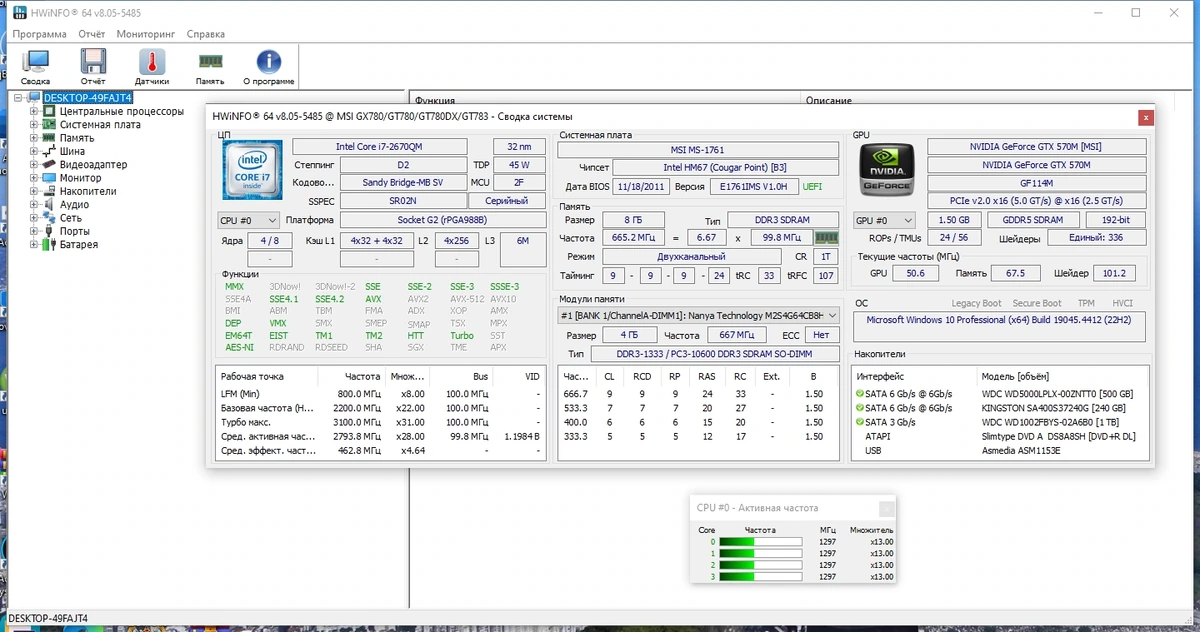Viewport: 1200px width, 632px height.
Task: Click the green RAM chip icon beside 99.8 МГц
Action: tap(827, 238)
